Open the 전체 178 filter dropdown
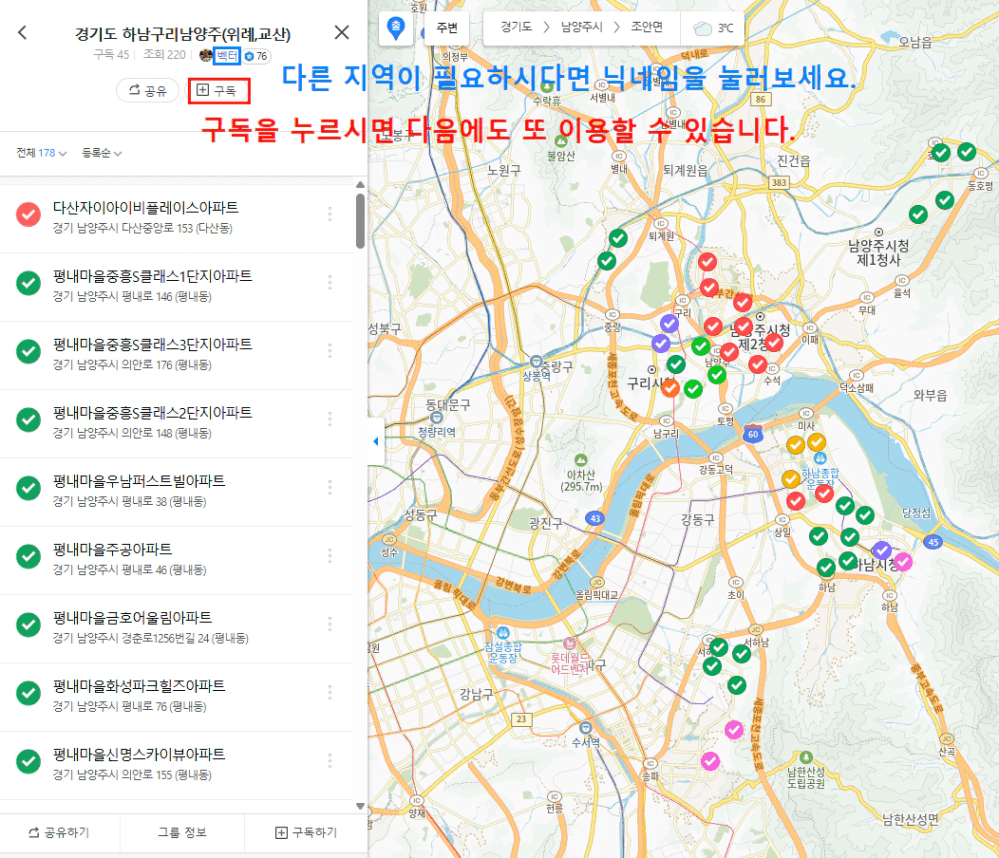 point(41,153)
